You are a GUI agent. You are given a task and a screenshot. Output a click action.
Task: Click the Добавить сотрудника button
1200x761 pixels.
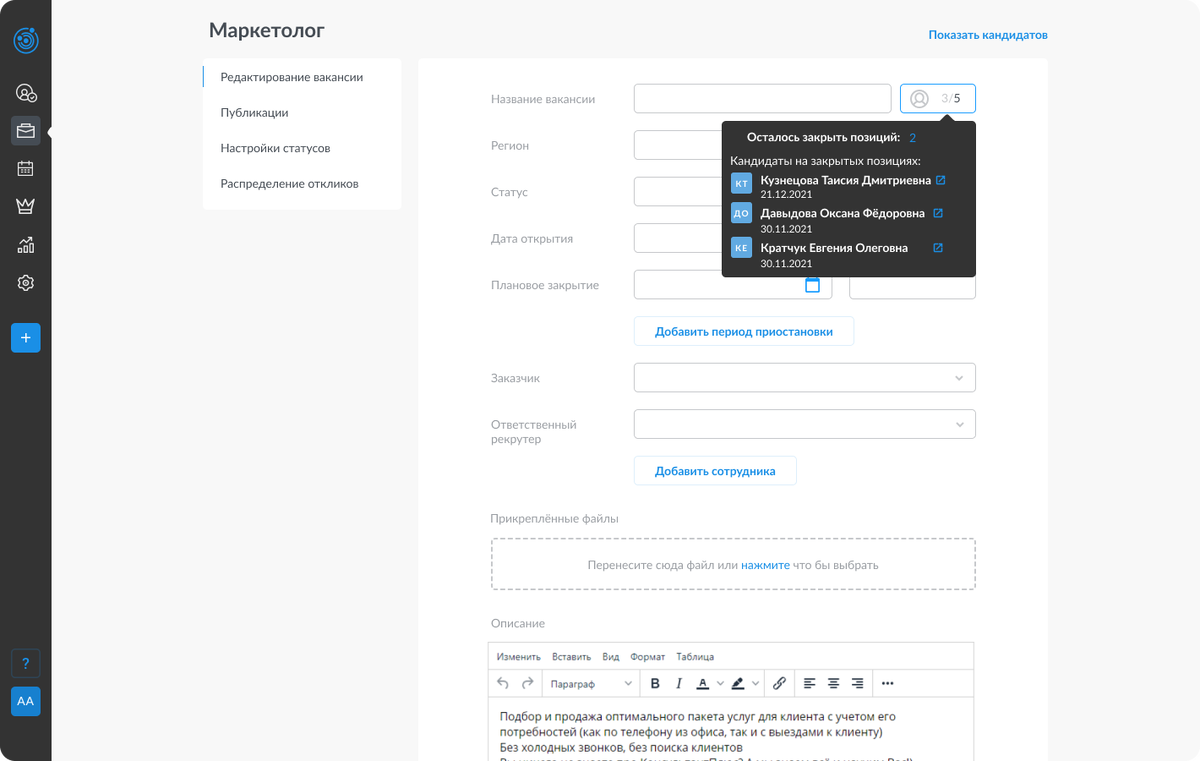pyautogui.click(x=715, y=471)
